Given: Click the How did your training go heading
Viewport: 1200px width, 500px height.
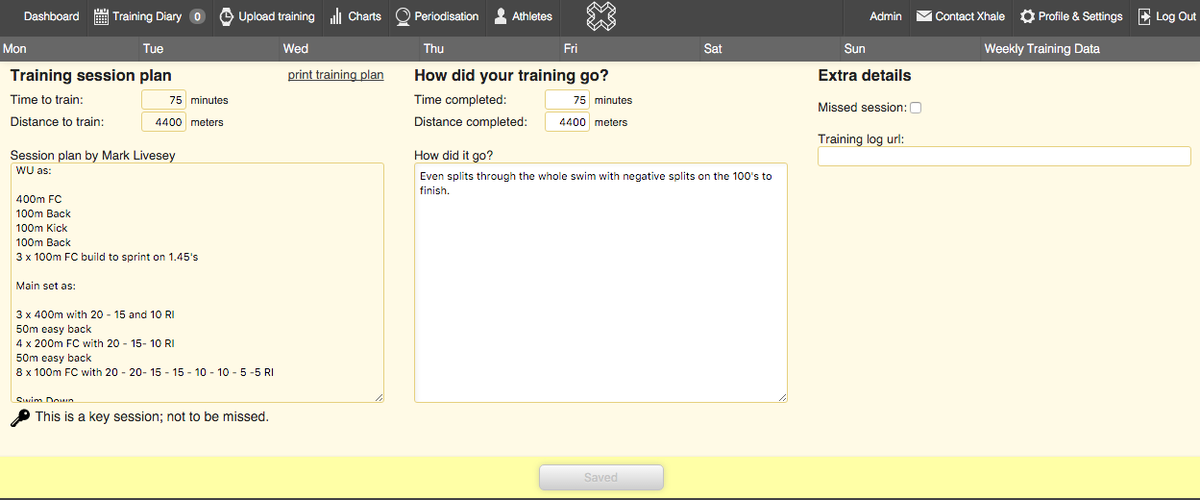Looking at the screenshot, I should point(511,75).
